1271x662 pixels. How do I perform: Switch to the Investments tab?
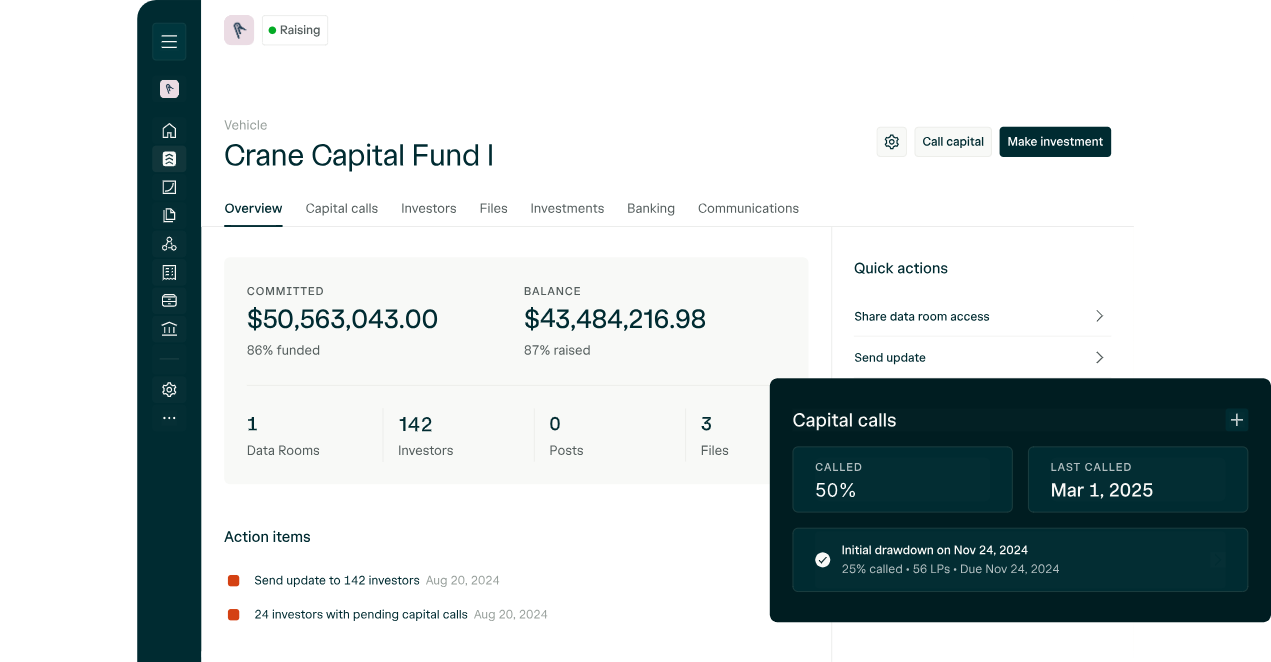pyautogui.click(x=567, y=209)
